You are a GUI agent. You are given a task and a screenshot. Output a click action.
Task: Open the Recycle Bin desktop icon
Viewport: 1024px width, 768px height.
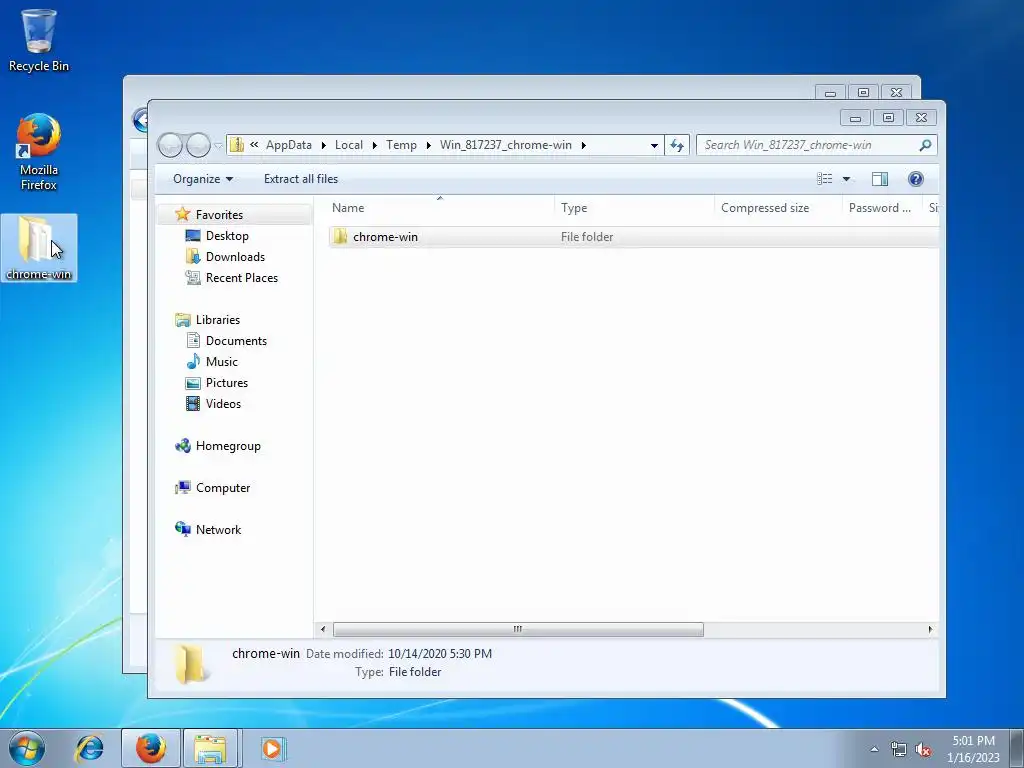(x=38, y=40)
